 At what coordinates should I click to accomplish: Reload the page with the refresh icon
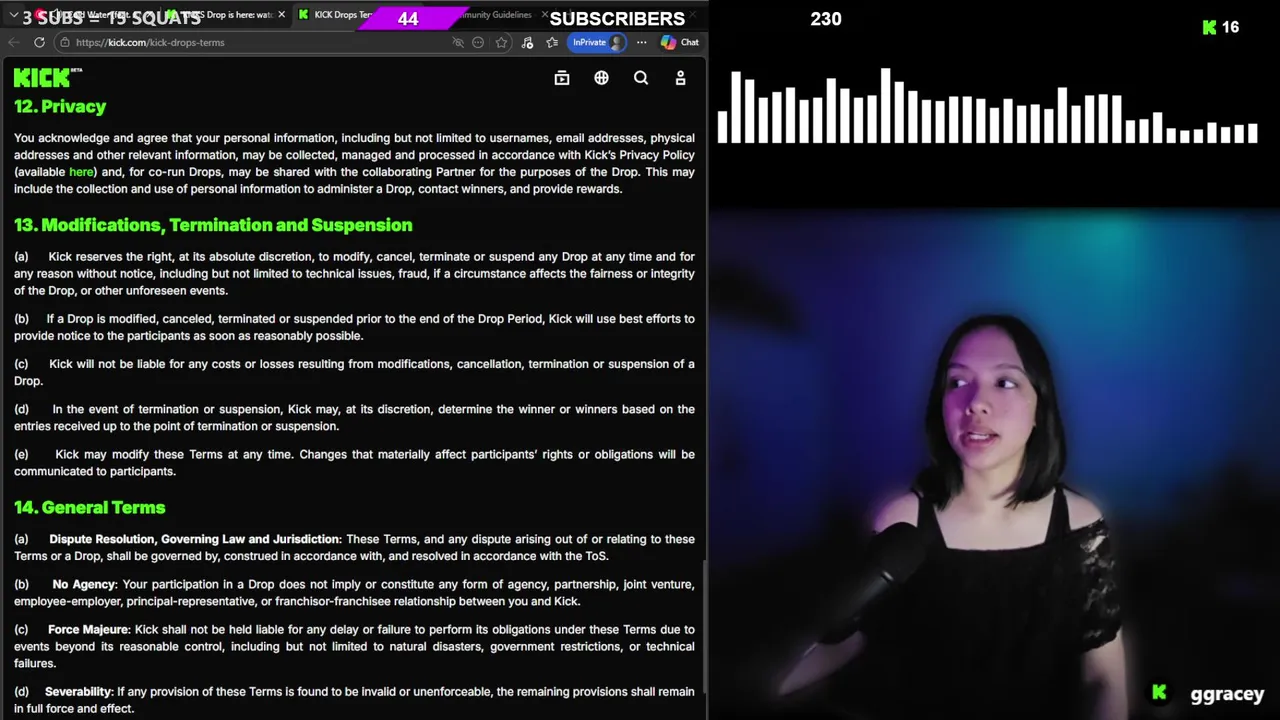tap(39, 42)
